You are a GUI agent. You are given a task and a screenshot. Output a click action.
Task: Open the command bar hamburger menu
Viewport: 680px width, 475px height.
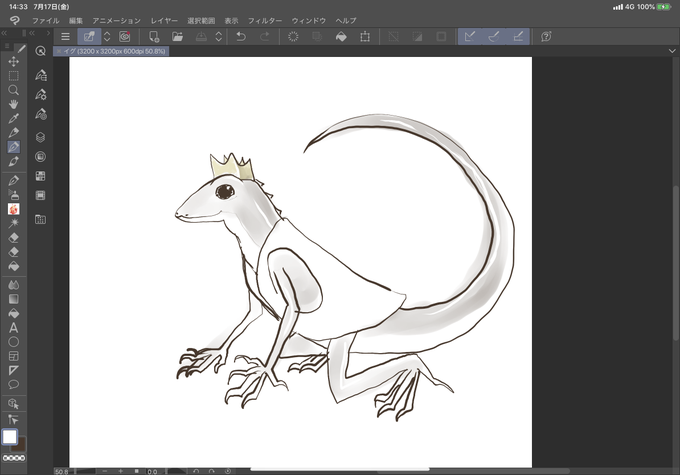tap(65, 36)
